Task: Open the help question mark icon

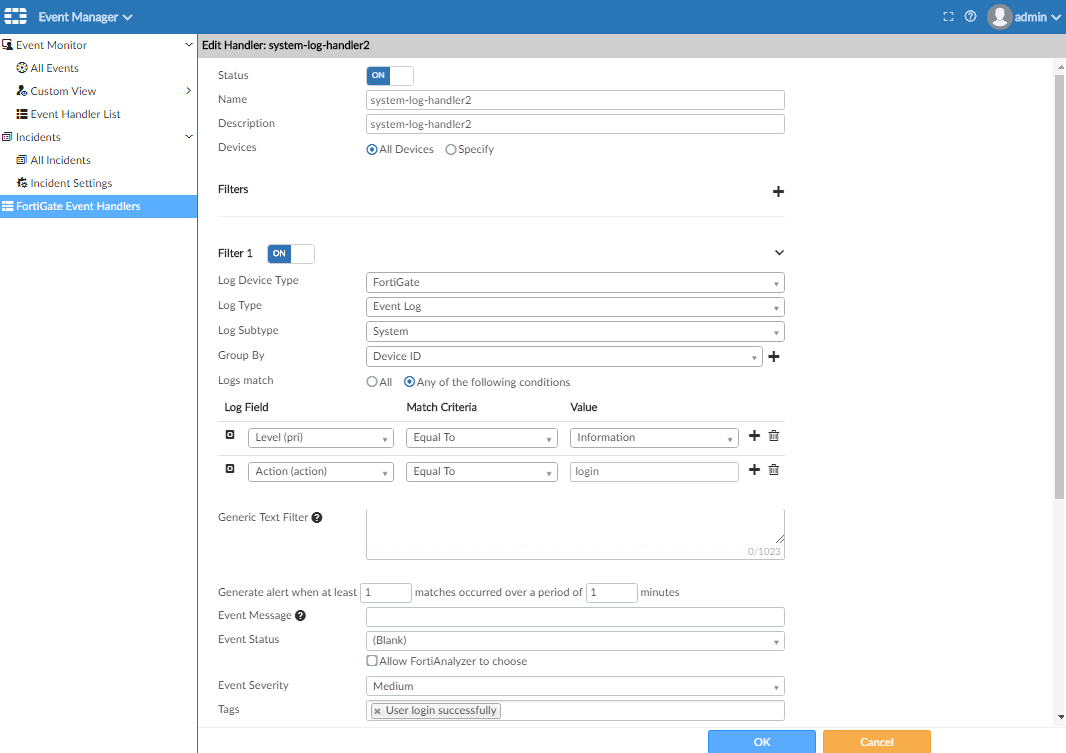Action: [970, 16]
